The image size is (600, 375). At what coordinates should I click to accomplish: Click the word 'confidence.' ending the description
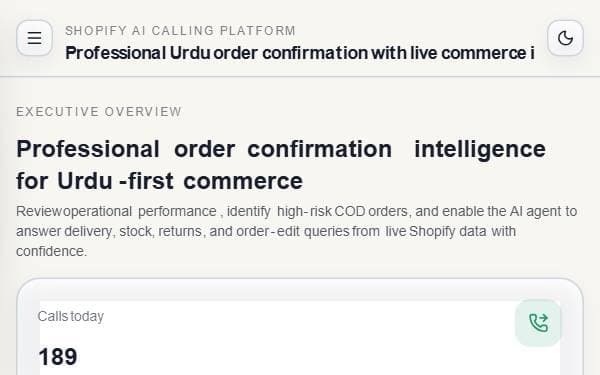52,251
